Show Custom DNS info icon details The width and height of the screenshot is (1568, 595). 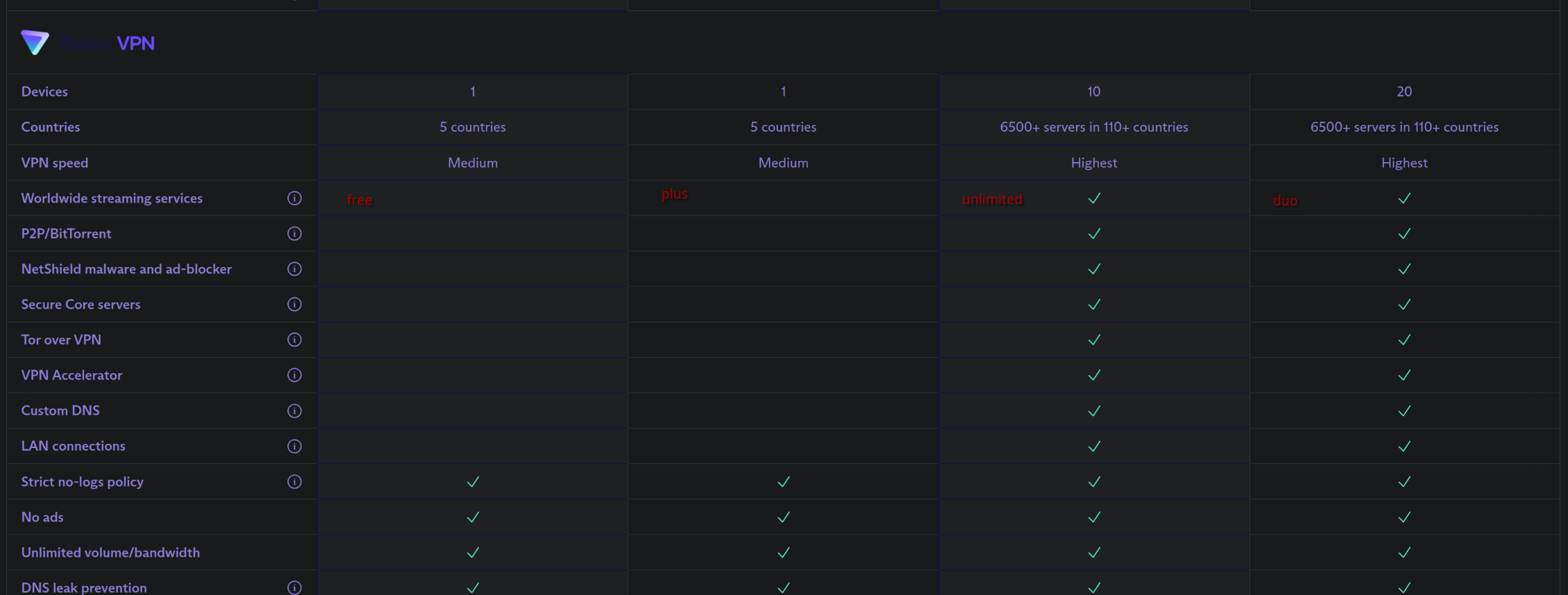[294, 411]
